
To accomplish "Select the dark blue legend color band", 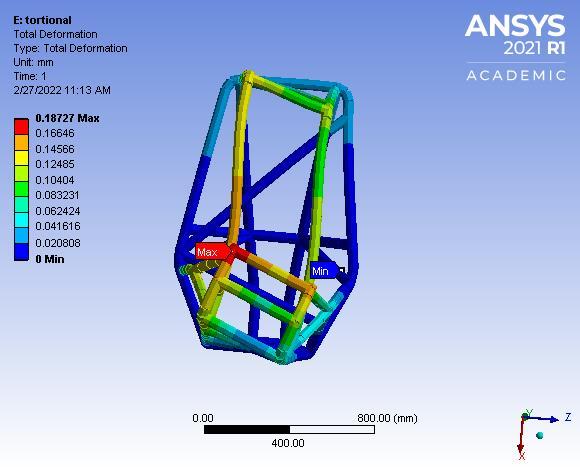I will pos(21,252).
